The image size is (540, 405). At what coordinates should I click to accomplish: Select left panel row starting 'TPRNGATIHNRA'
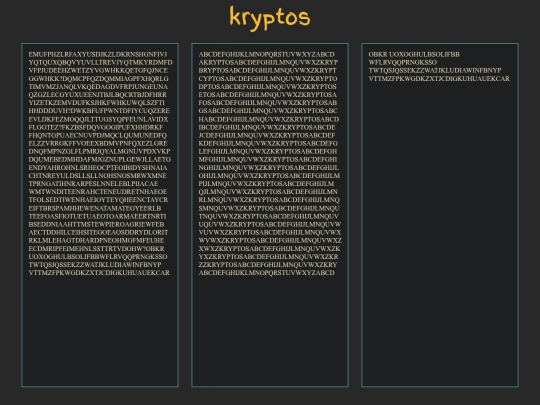click(94, 184)
